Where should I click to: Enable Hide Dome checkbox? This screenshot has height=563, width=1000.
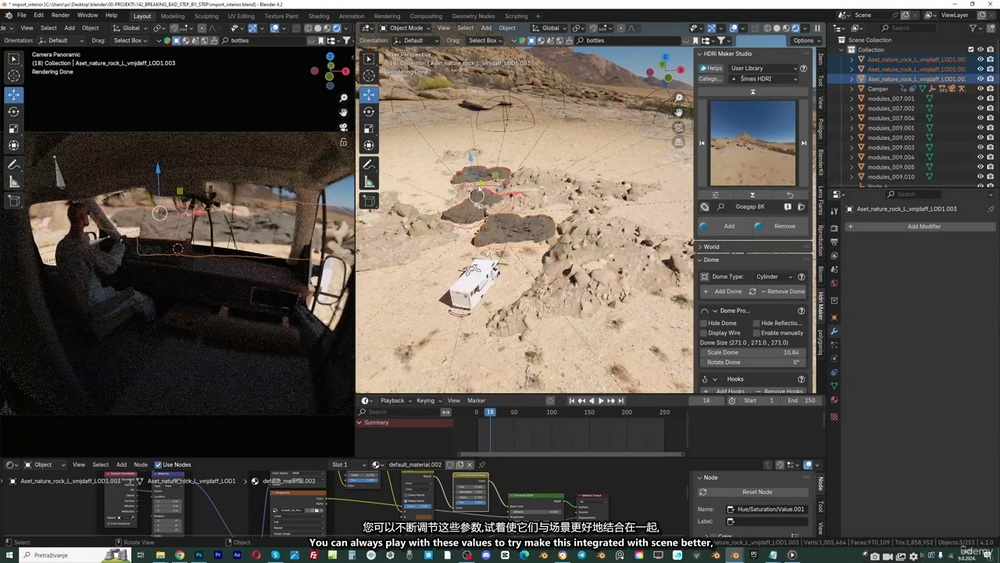703,323
